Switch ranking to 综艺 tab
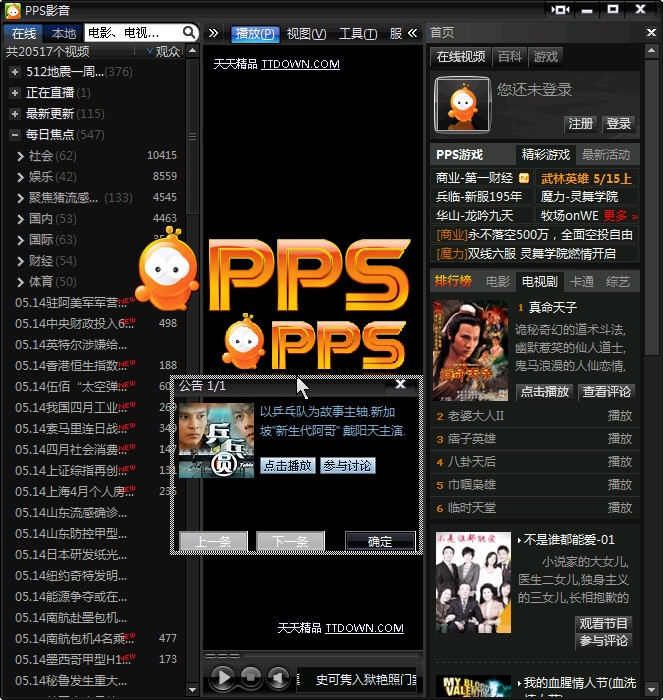Image resolution: width=663 pixels, height=700 pixels. click(618, 281)
